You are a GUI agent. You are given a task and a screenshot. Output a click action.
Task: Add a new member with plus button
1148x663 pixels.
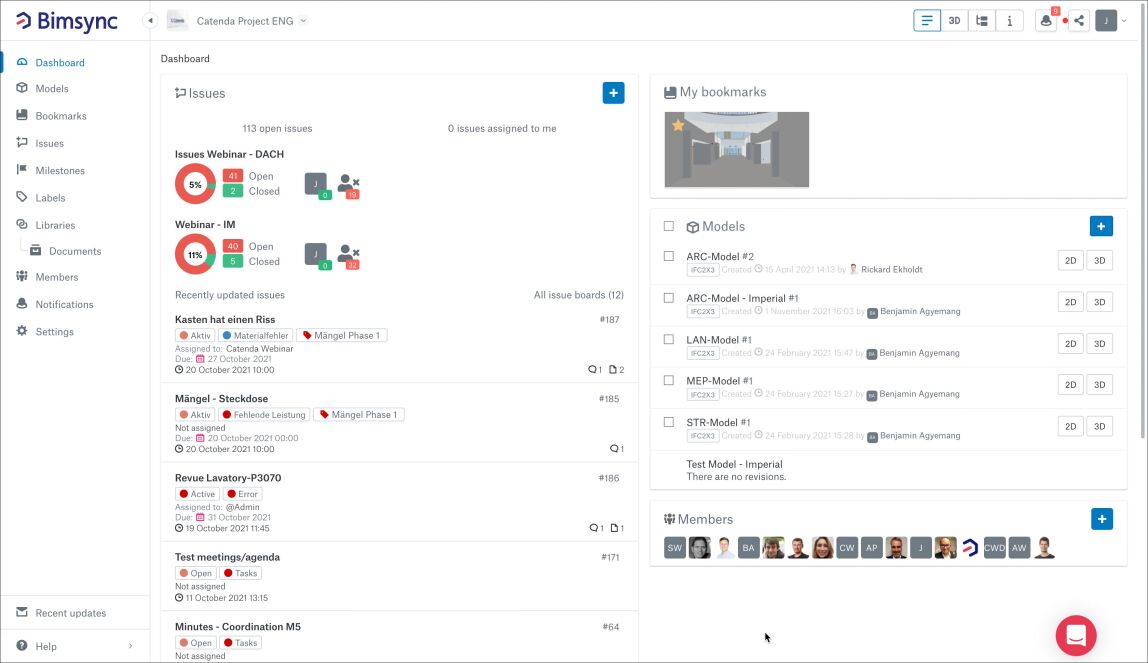coord(1102,519)
